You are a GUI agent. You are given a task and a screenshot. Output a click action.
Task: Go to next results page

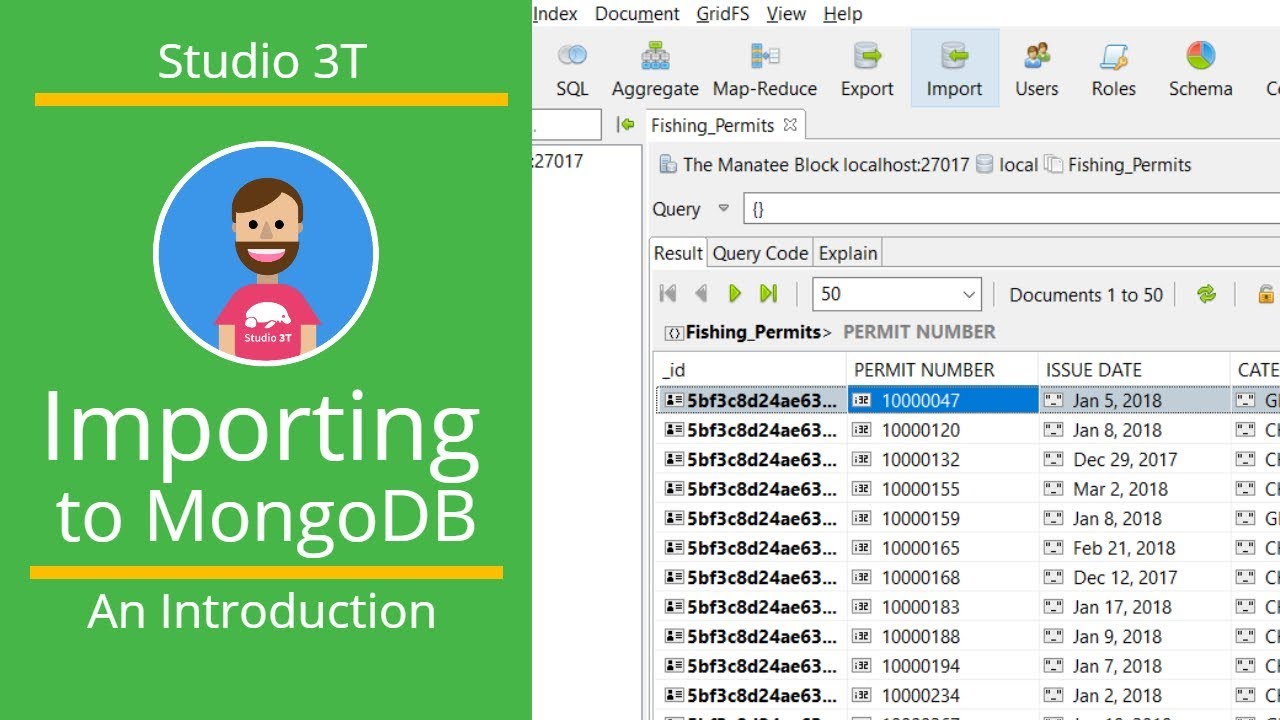[x=735, y=294]
